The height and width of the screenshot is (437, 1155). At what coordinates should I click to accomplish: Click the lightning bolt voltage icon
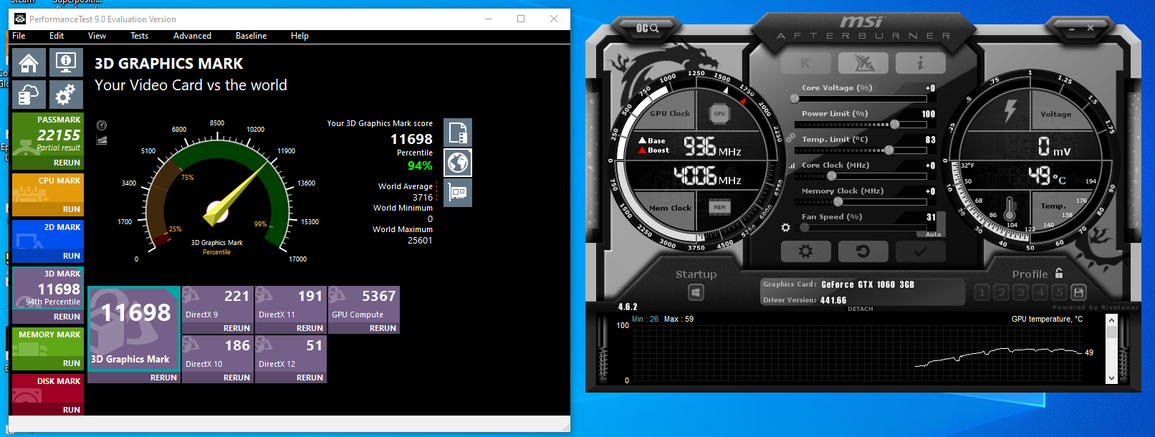1011,113
